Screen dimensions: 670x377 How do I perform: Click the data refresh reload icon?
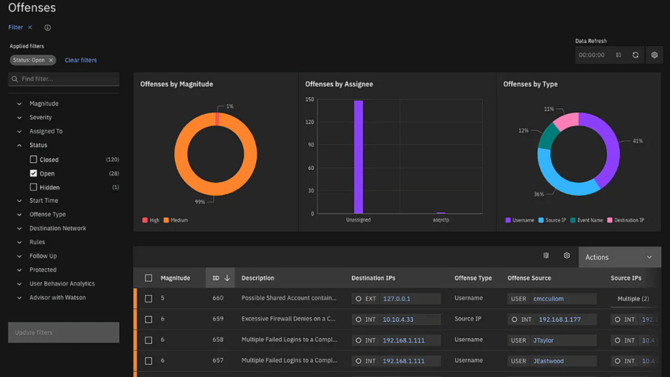click(635, 55)
